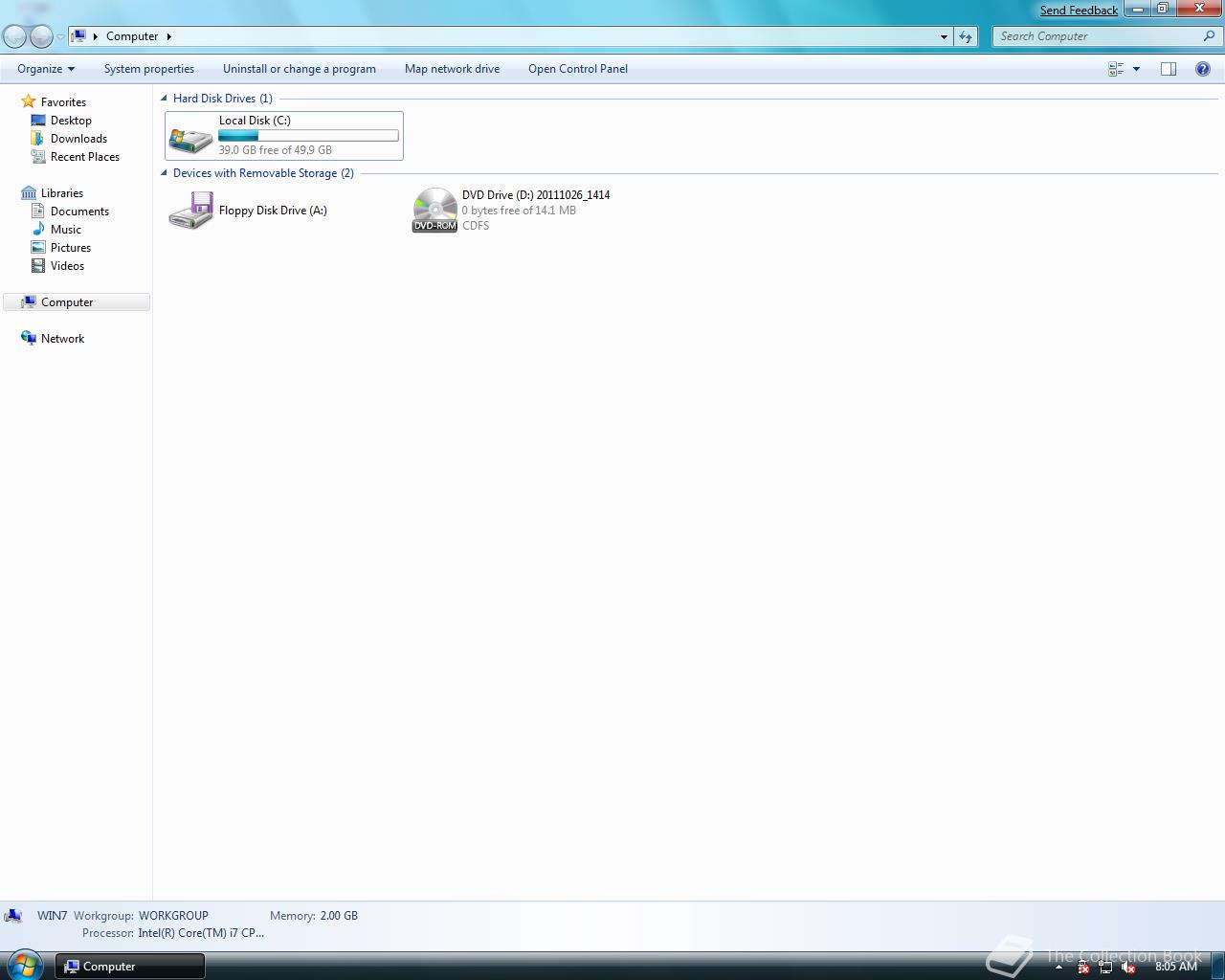Expand arrow after Computer in address bar
1225x980 pixels.
169,36
